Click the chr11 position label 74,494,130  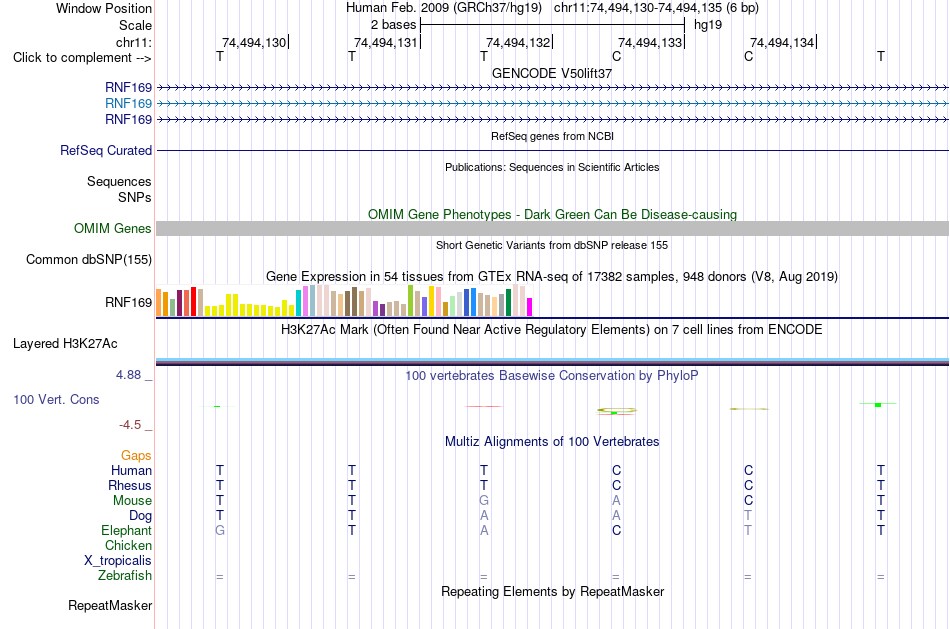(x=254, y=42)
